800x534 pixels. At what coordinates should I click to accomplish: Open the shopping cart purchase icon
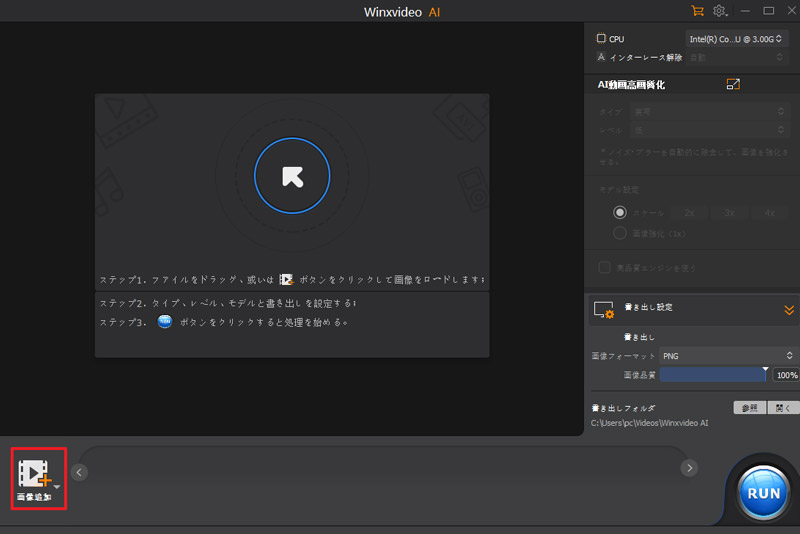(697, 11)
